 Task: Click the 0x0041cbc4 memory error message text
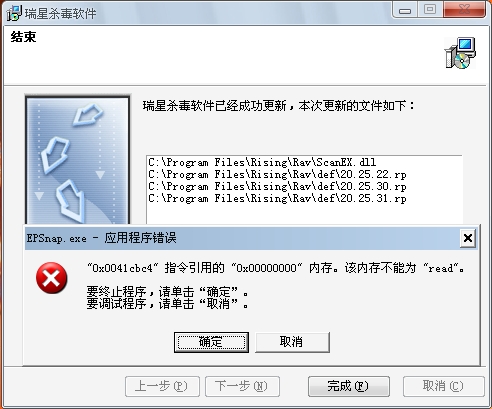pyautogui.click(x=275, y=268)
